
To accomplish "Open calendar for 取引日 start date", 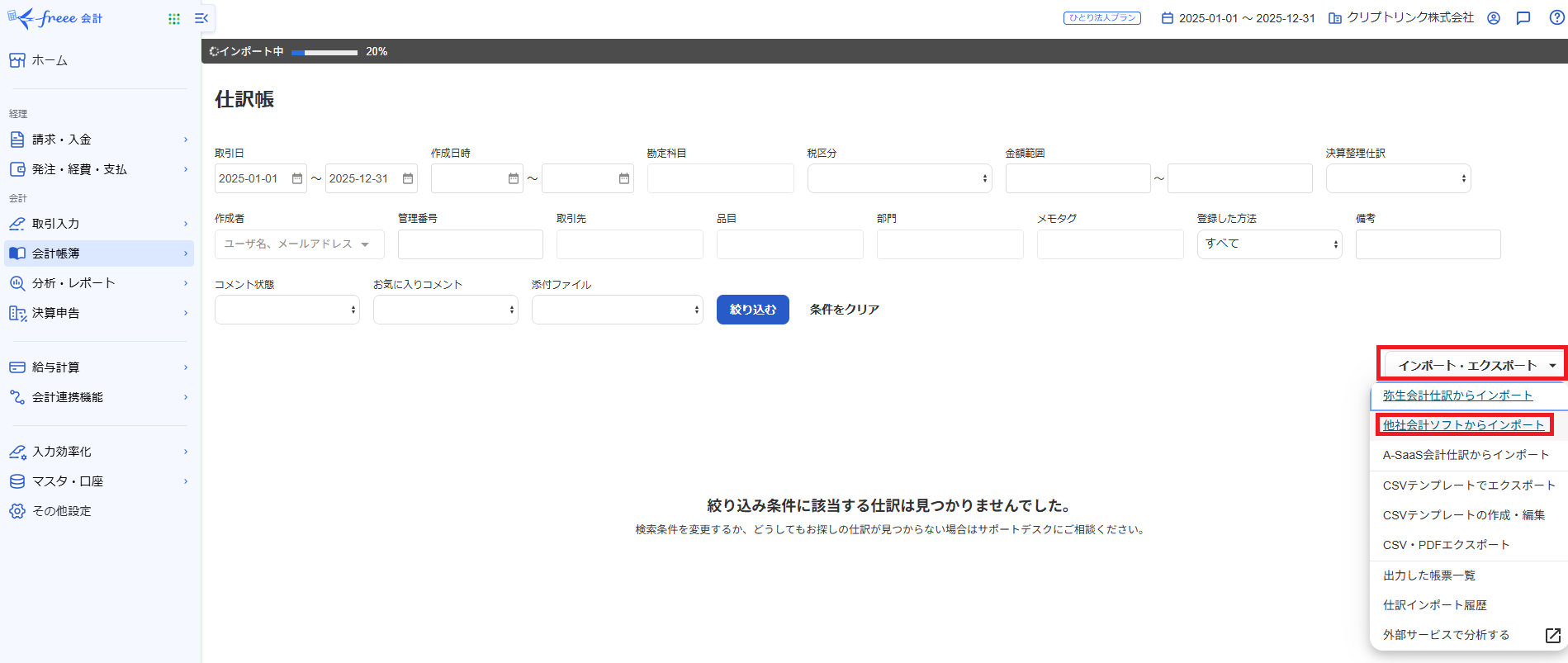I will [297, 178].
